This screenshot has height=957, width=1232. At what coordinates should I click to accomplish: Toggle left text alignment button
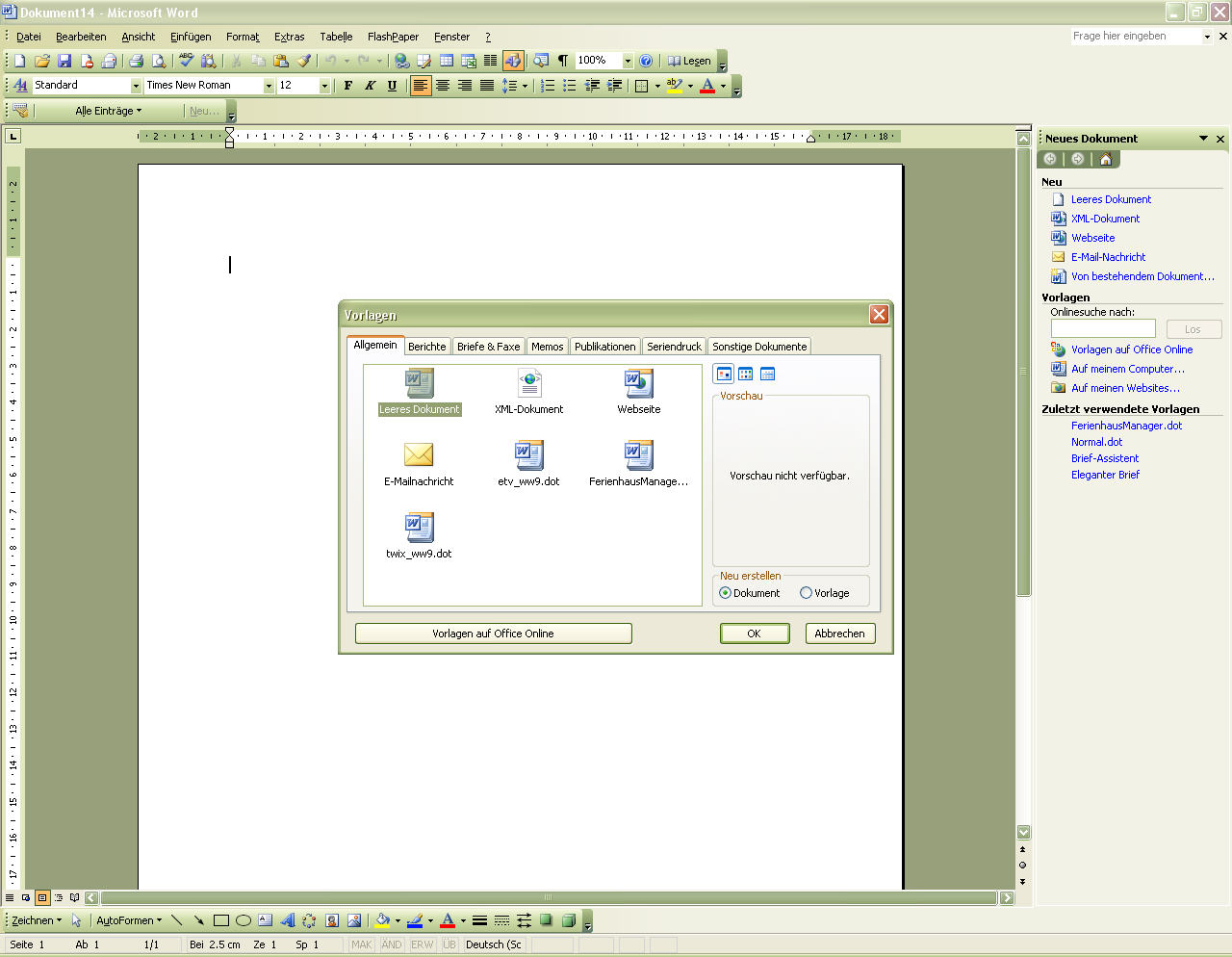pos(421,86)
